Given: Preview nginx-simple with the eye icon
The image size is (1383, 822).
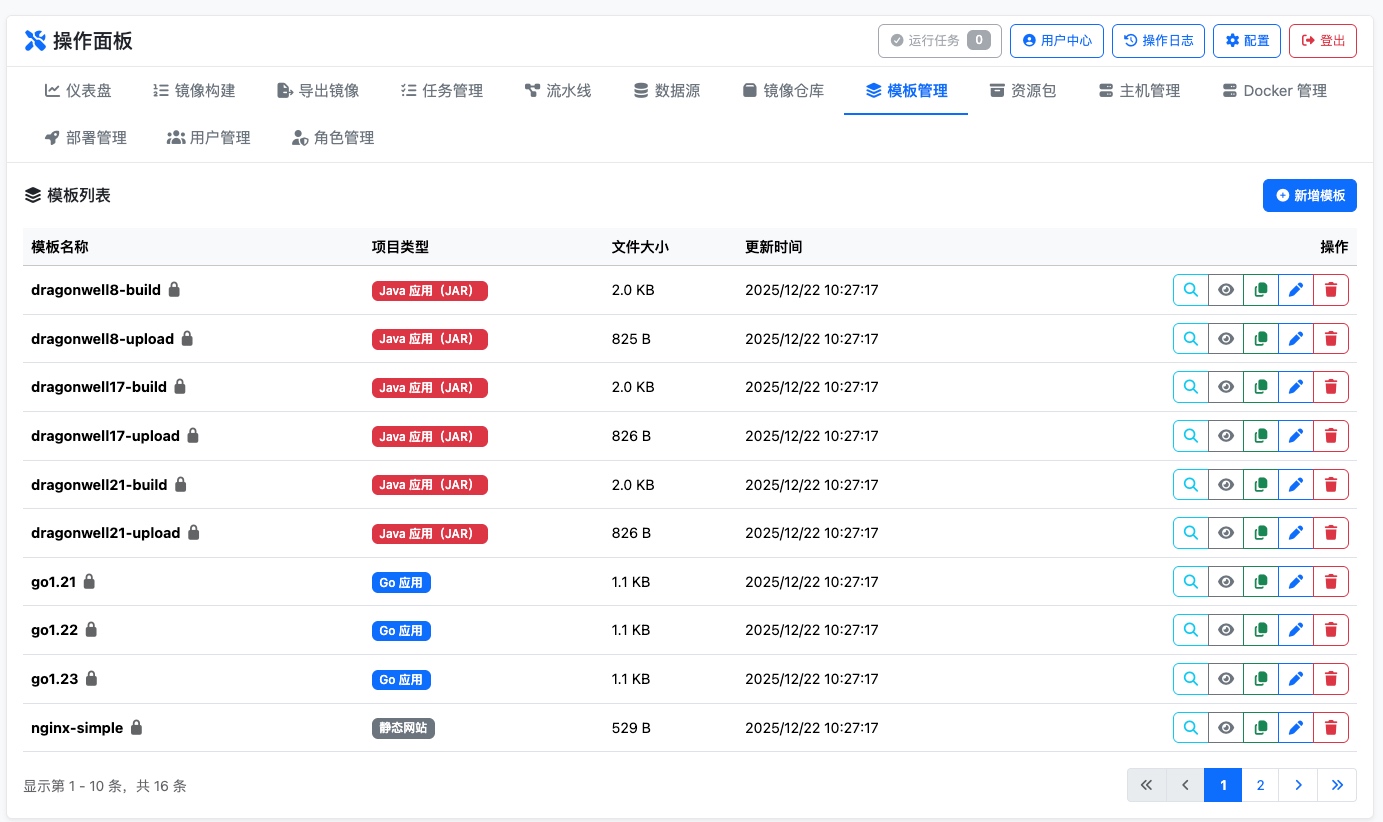Looking at the screenshot, I should (1226, 727).
